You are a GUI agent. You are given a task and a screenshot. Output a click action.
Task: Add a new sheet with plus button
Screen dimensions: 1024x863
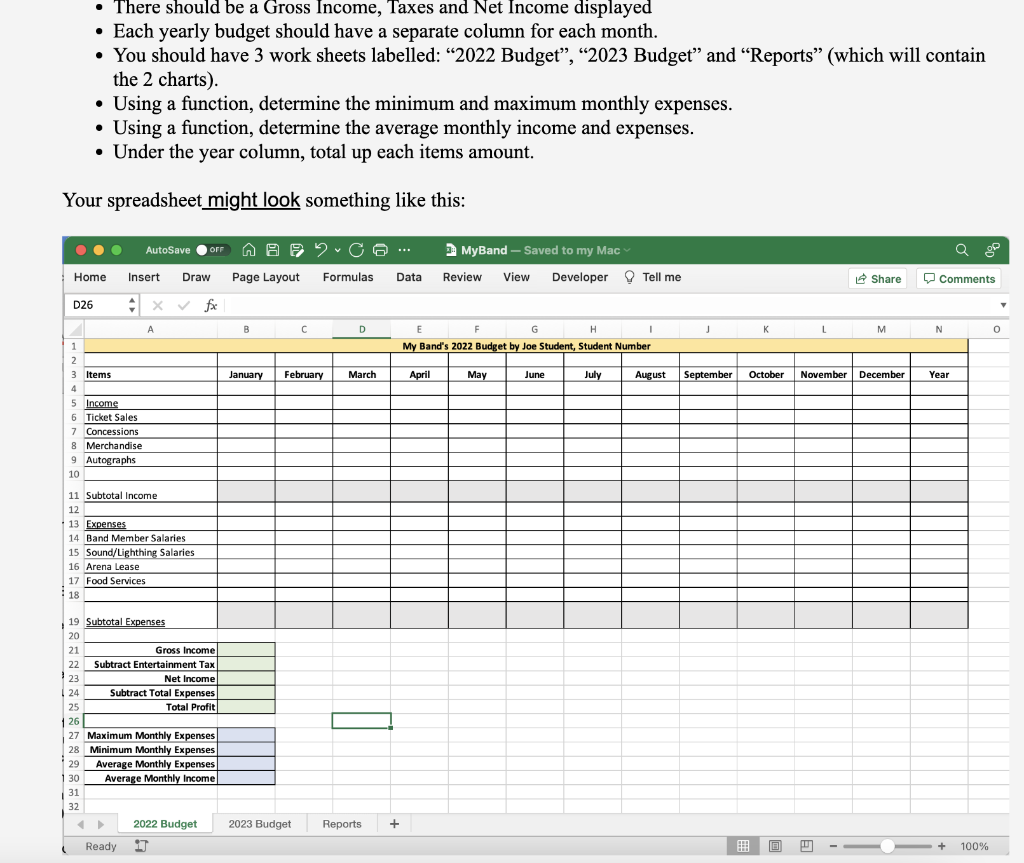(394, 824)
